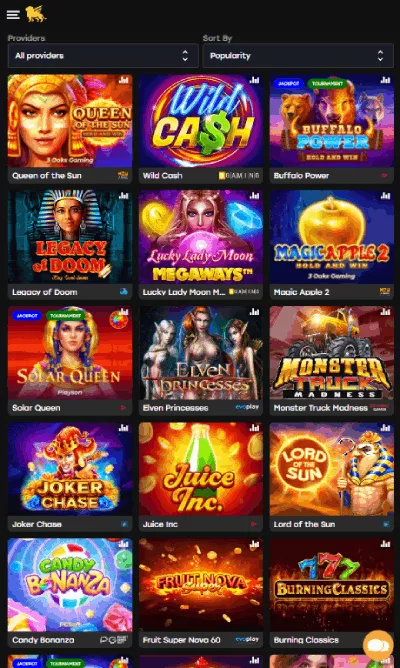Open the Magic Apple 2 game thumbnail
400x668 pixels.
tap(331, 237)
